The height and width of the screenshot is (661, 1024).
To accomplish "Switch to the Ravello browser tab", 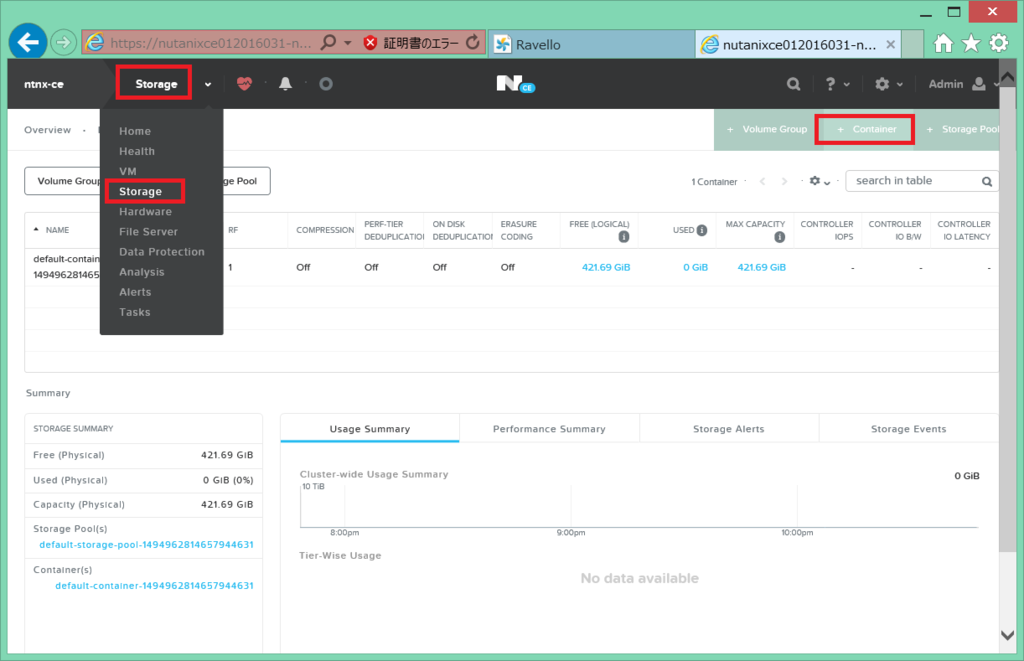I will (x=591, y=44).
